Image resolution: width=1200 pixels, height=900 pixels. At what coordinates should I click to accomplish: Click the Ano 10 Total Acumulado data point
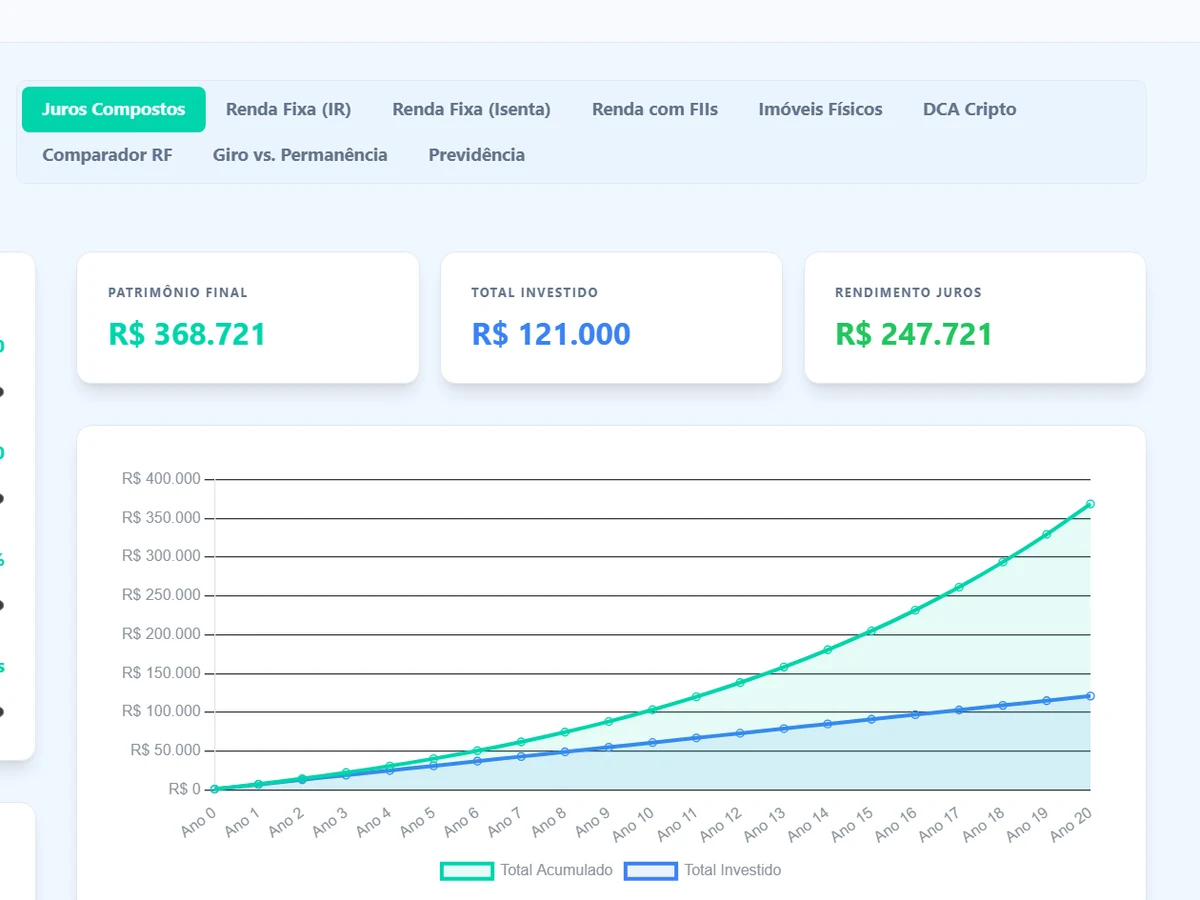(x=652, y=710)
